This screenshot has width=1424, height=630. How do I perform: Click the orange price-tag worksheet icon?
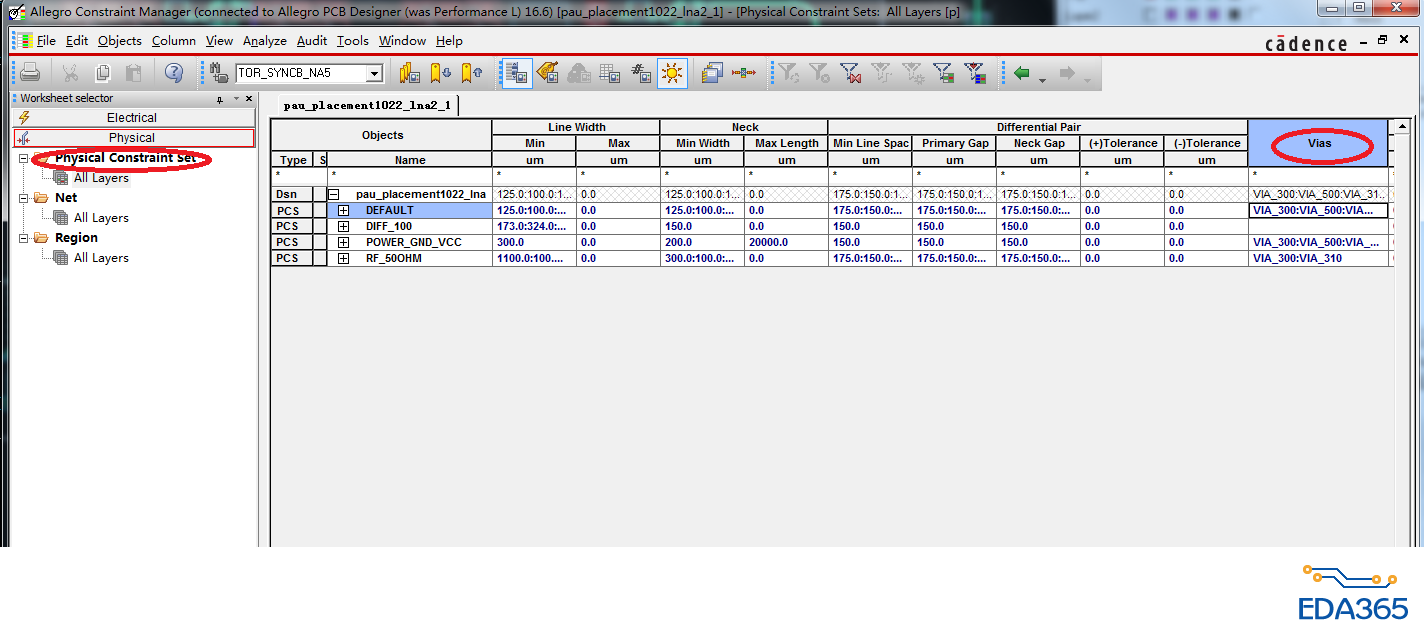547,73
